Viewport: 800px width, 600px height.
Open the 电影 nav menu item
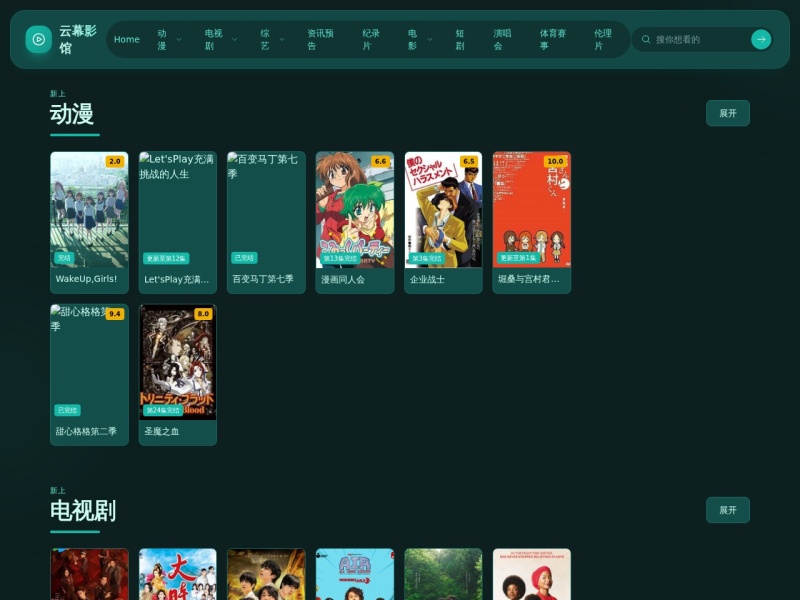(x=412, y=39)
